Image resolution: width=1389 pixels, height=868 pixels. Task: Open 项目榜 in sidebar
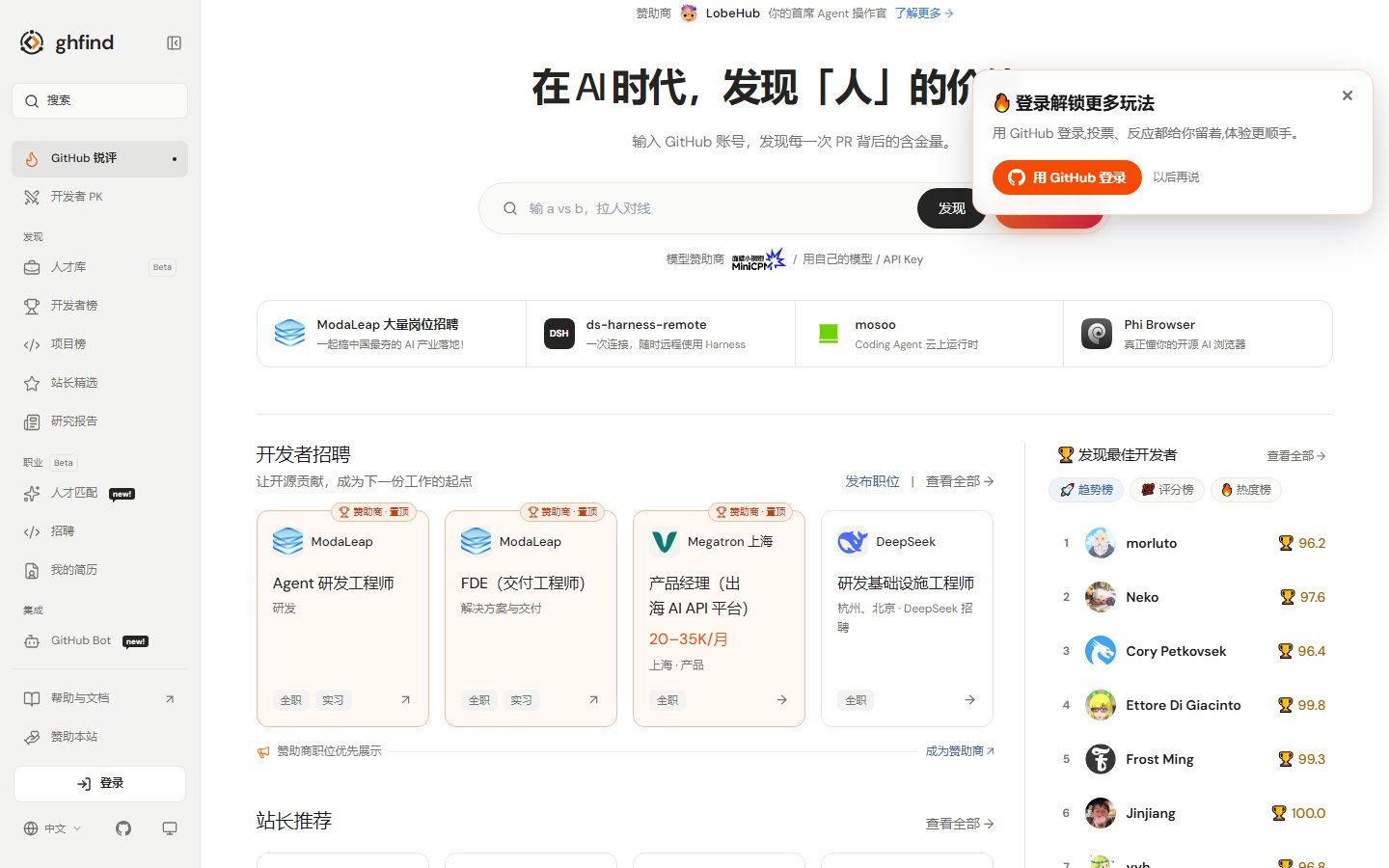coord(99,344)
